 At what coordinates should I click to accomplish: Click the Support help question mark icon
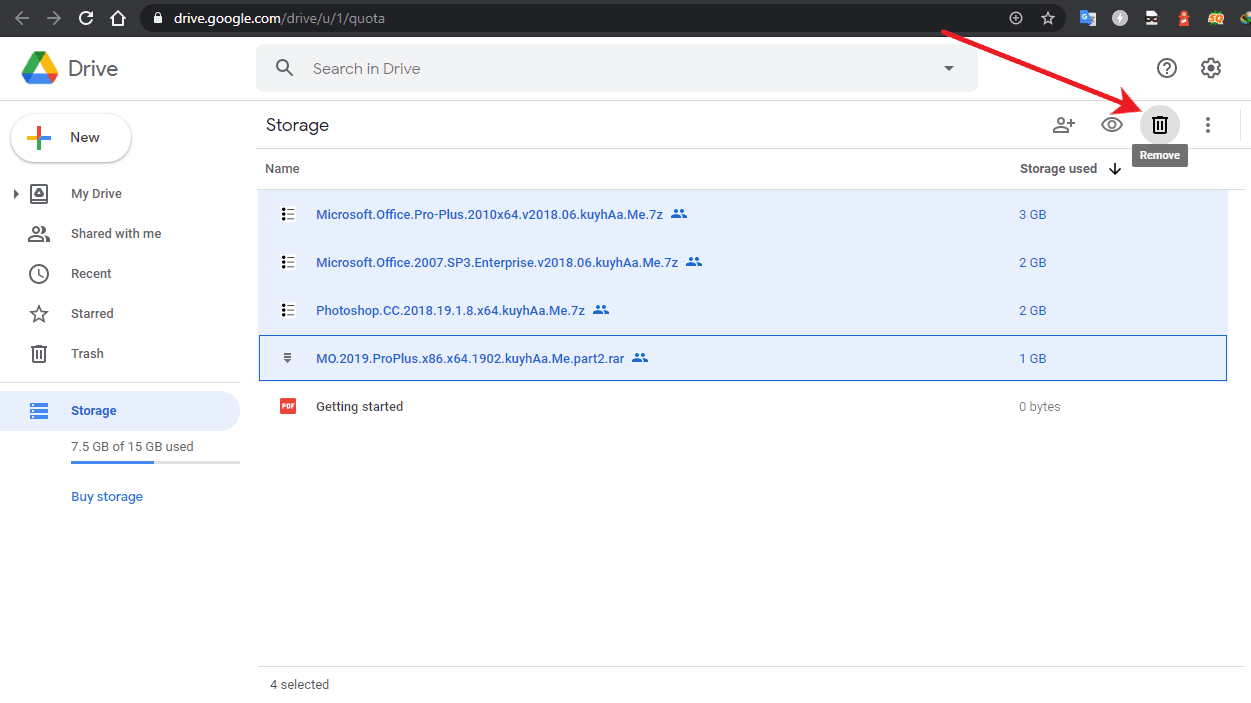[x=1166, y=68]
